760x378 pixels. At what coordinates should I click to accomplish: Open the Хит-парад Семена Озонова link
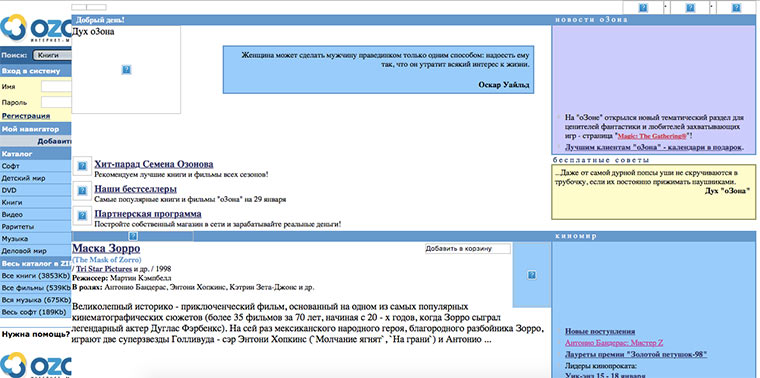[x=154, y=164]
